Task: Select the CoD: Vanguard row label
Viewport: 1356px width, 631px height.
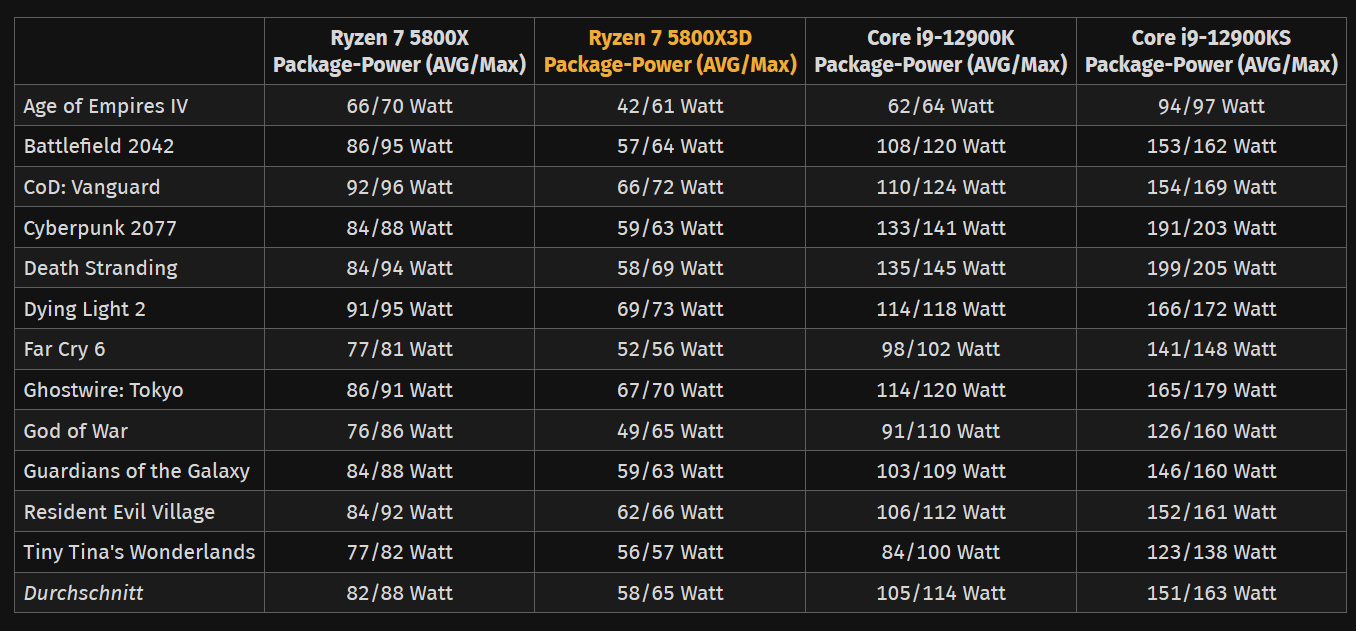Action: pyautogui.click(x=92, y=187)
